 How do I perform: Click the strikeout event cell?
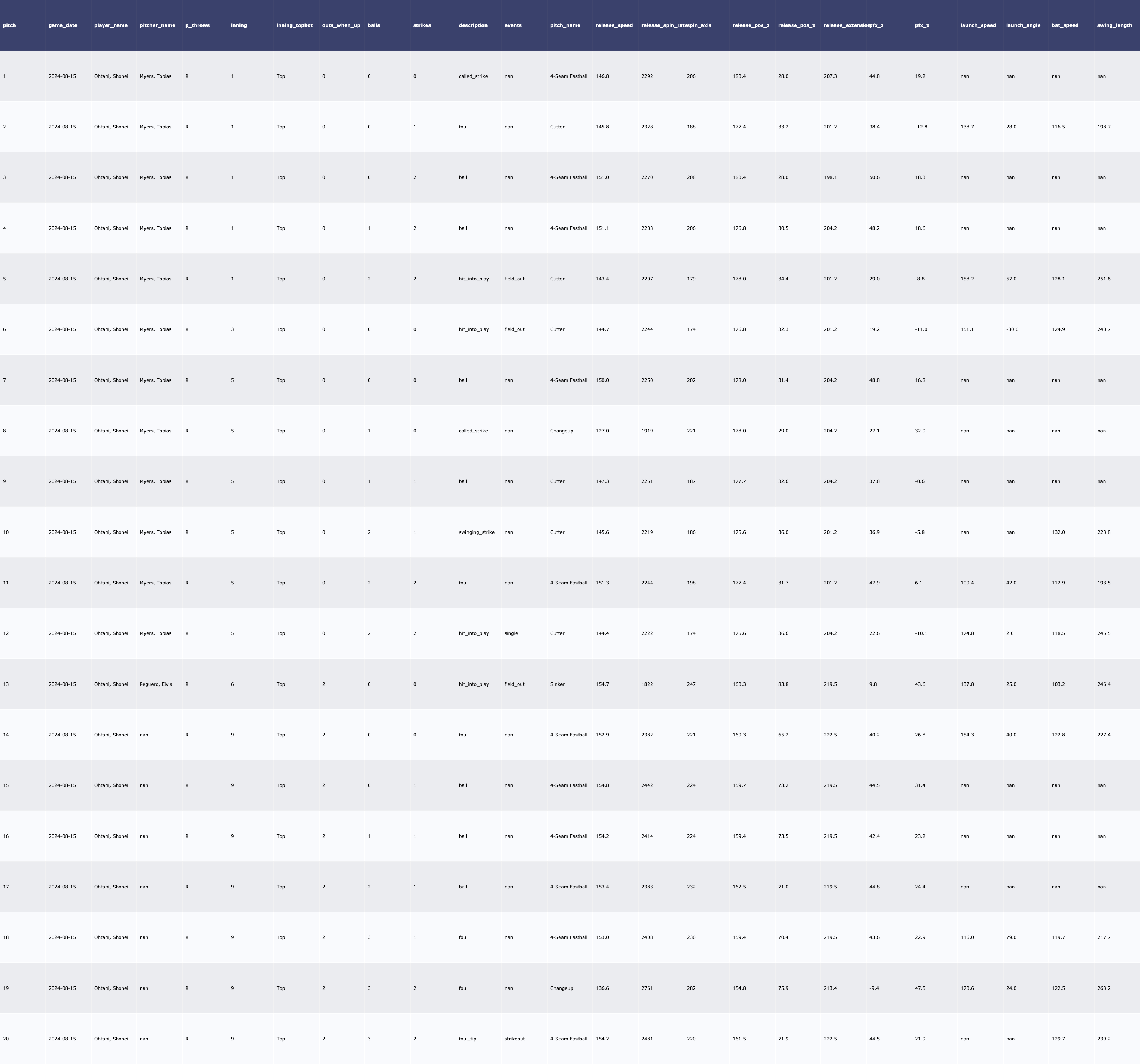click(x=515, y=1039)
